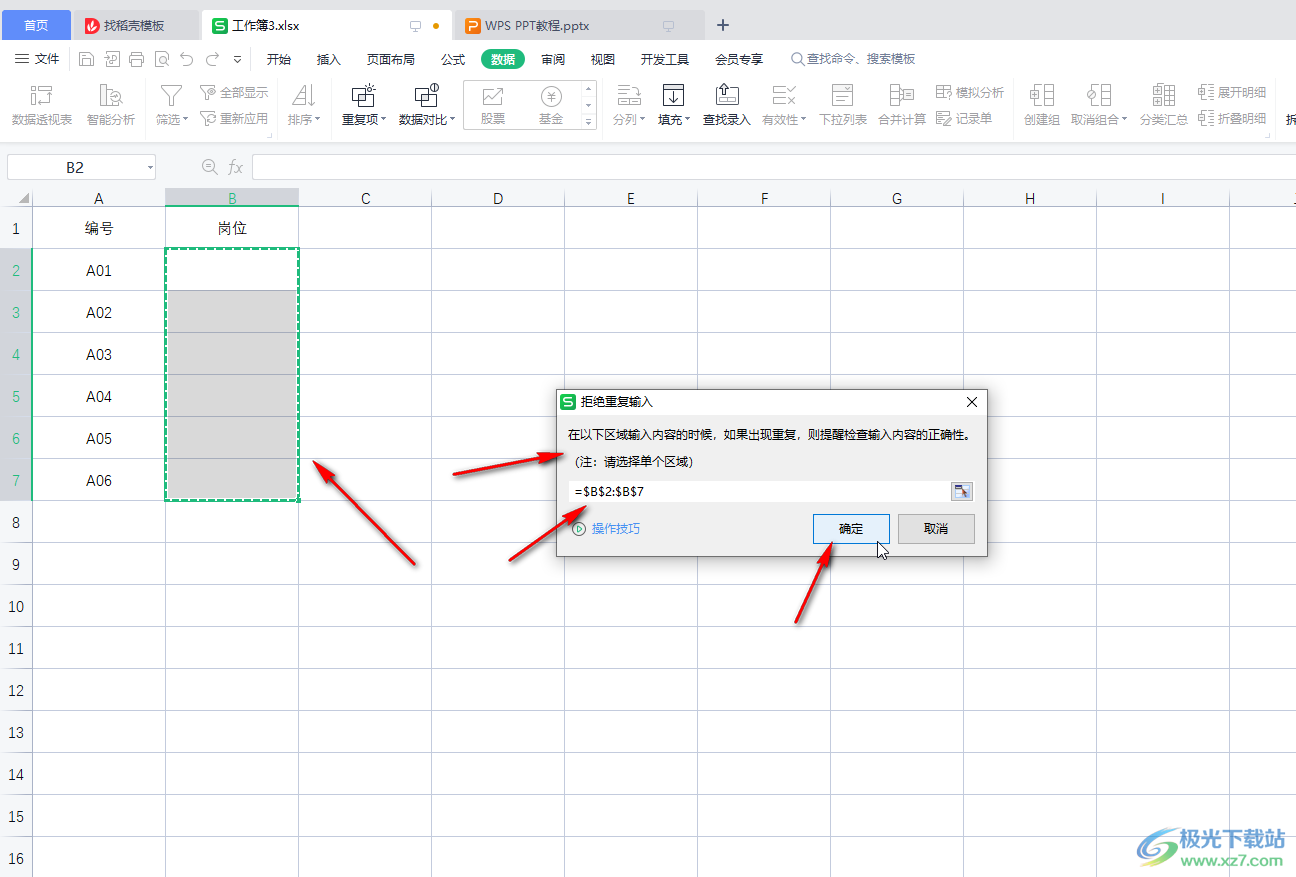Image resolution: width=1296 pixels, height=877 pixels.
Task: Click the formula bar input
Action: click(x=772, y=167)
